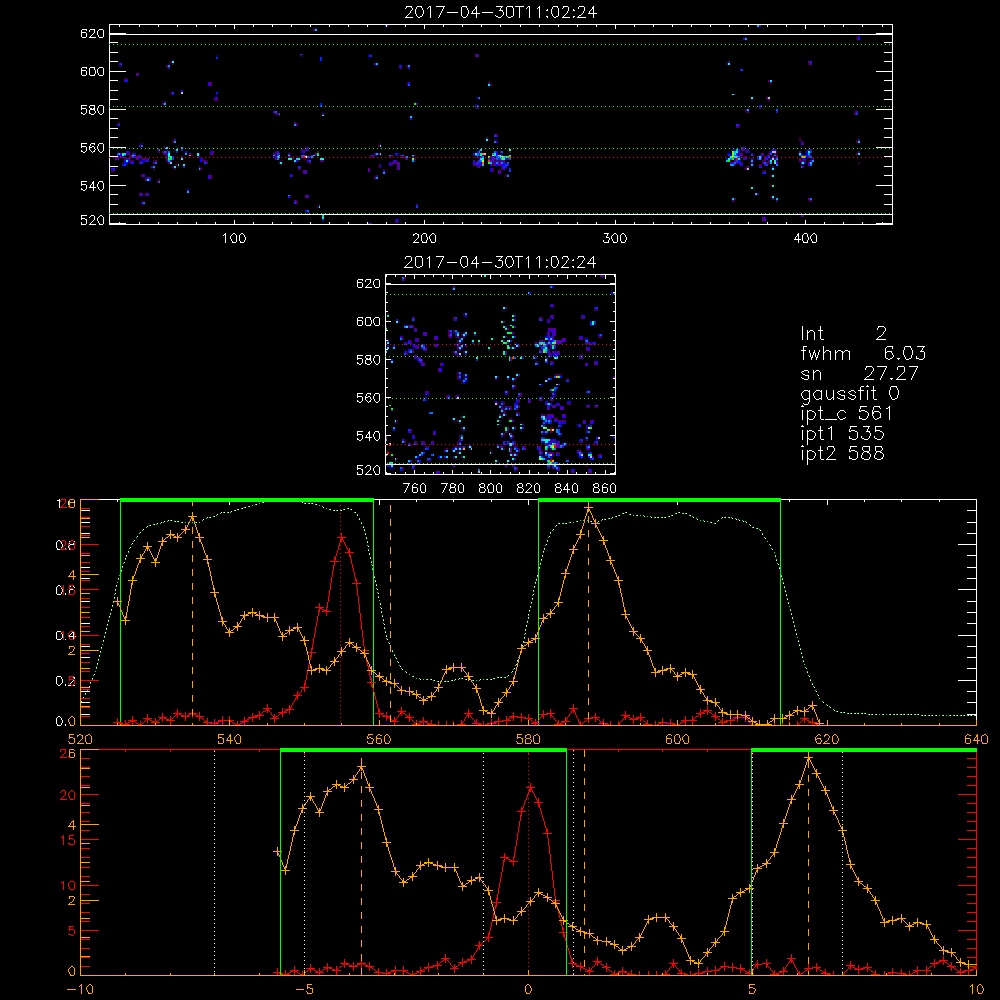This screenshot has width=1000, height=1000.
Task: Click x-axis label 100 on top plot
Action: point(234,239)
